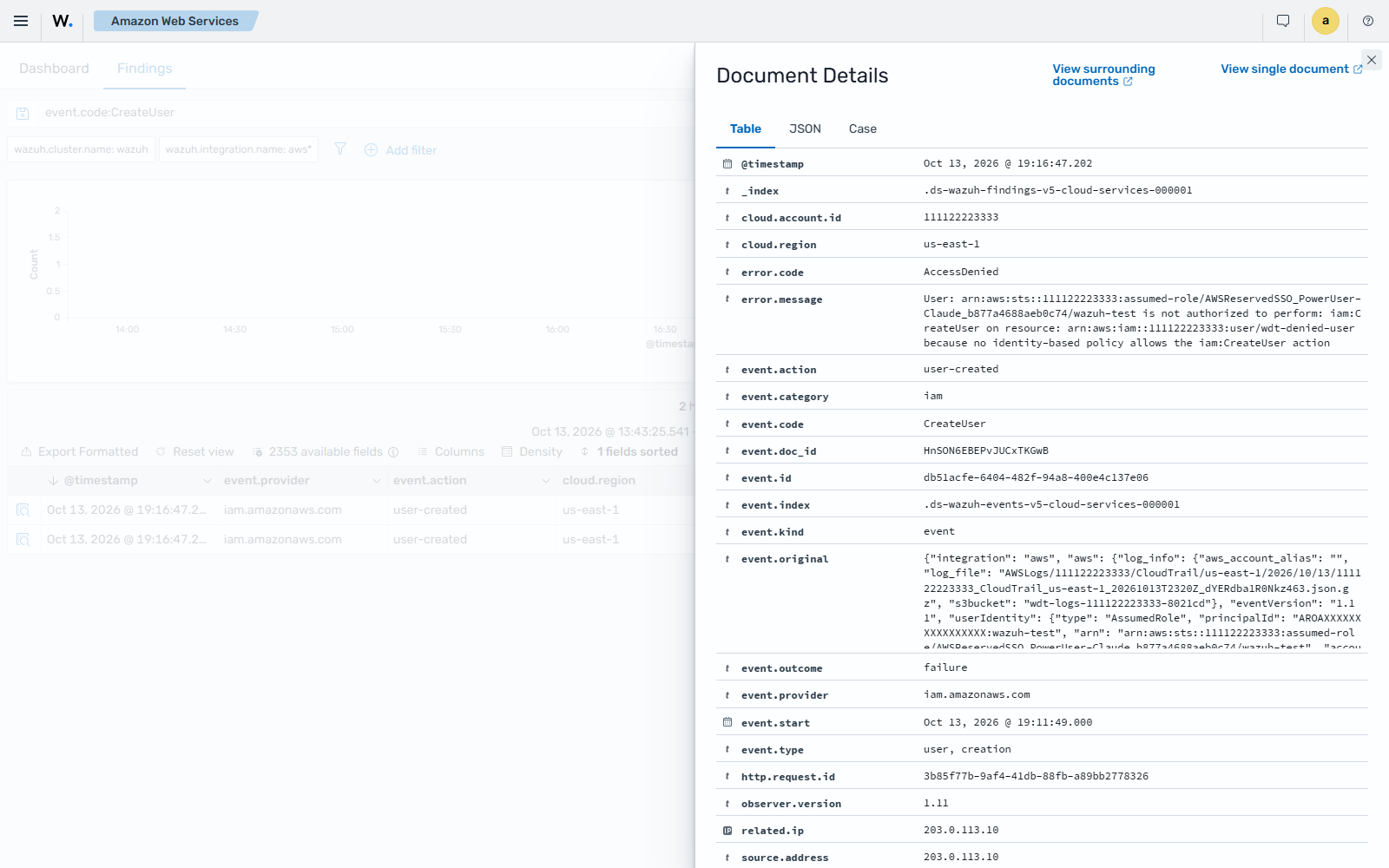Click the wazuh.integration.name: aws* filter pill
1389x868 pixels.
coord(239,149)
